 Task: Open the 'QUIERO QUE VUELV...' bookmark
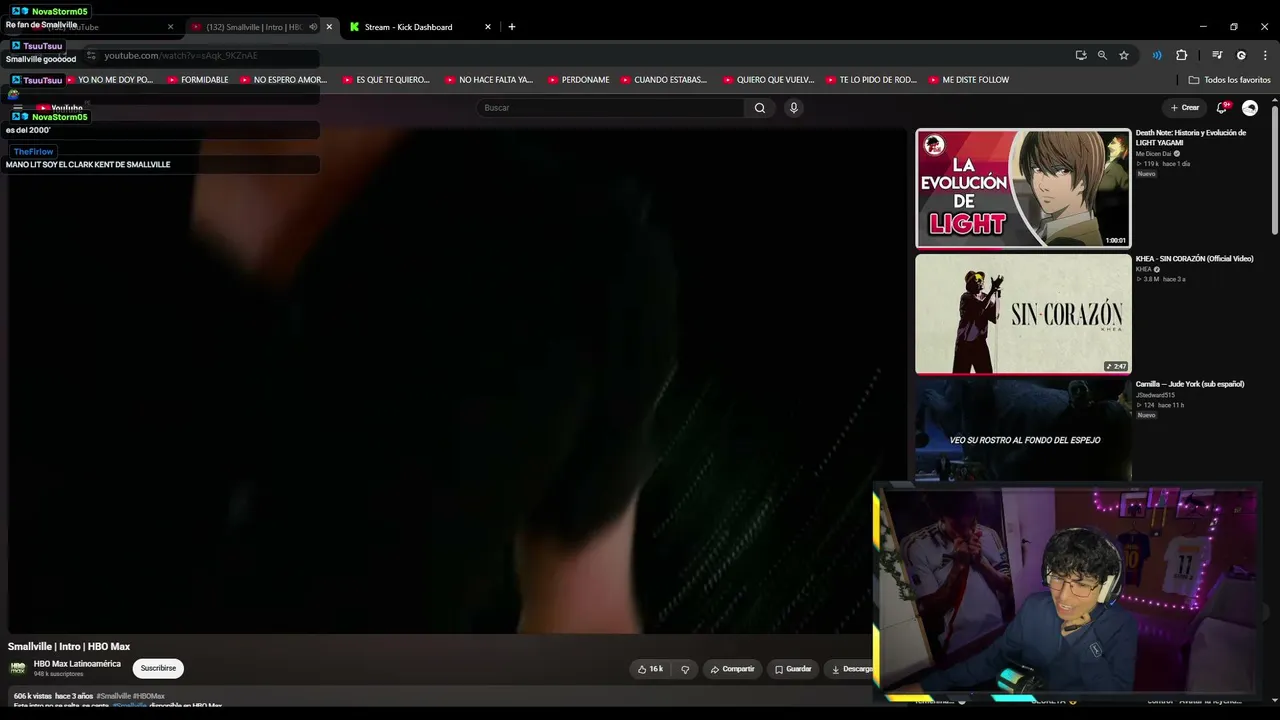(768, 80)
